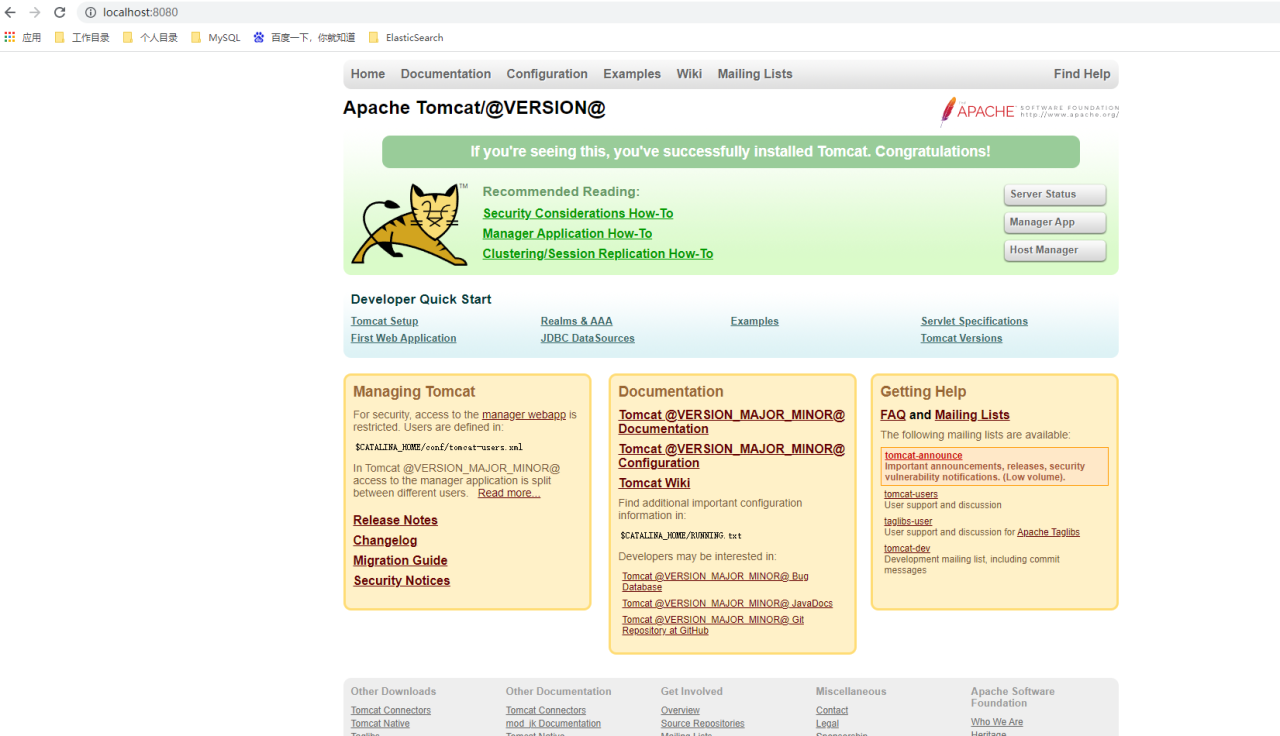Click Find Help in navigation bar
This screenshot has width=1280, height=736.
tap(1082, 74)
